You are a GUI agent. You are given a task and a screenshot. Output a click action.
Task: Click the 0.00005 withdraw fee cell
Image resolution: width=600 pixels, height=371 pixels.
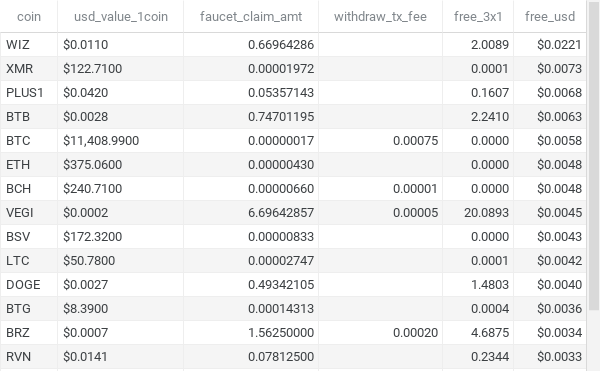tap(380, 213)
